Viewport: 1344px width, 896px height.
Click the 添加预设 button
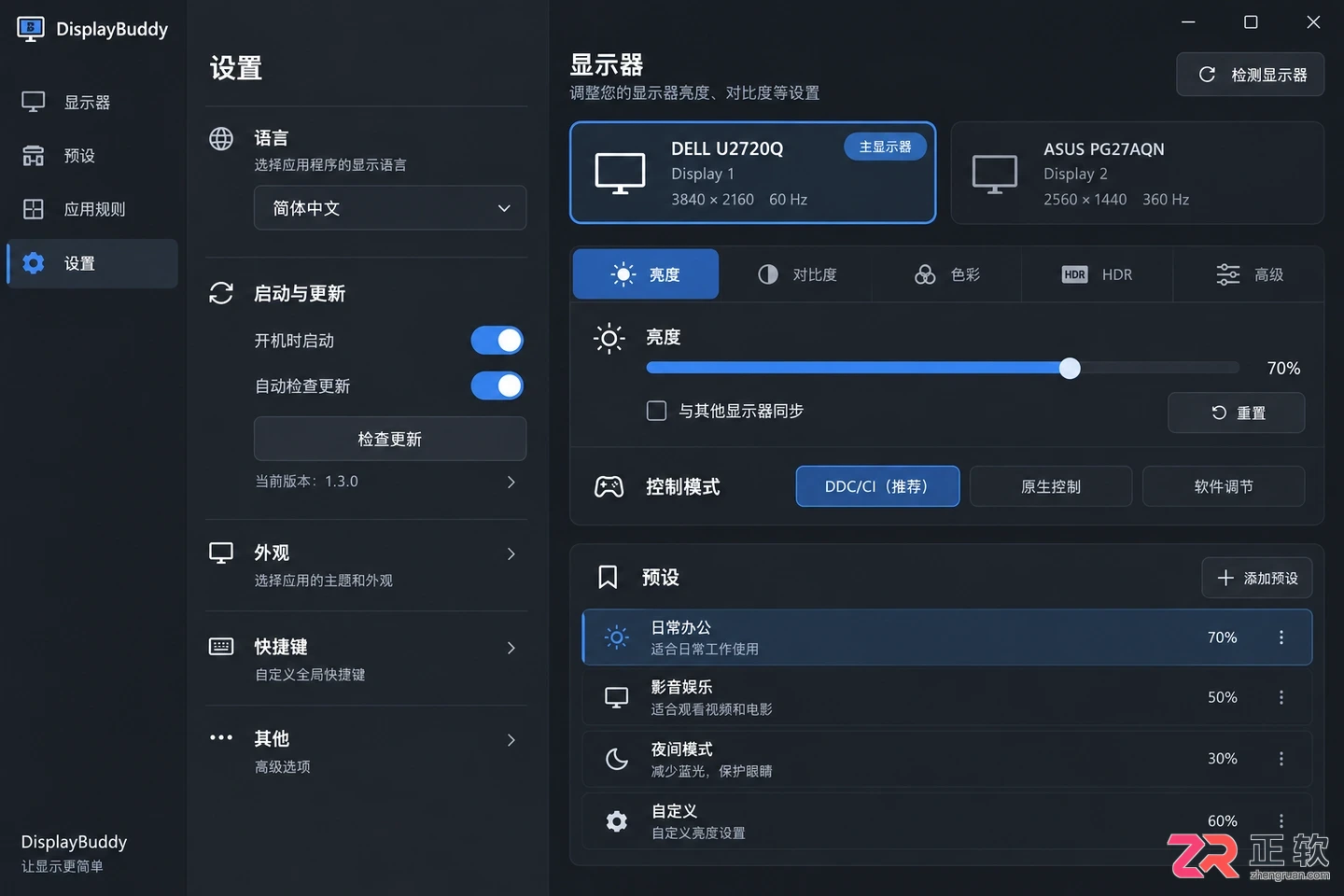tap(1257, 578)
